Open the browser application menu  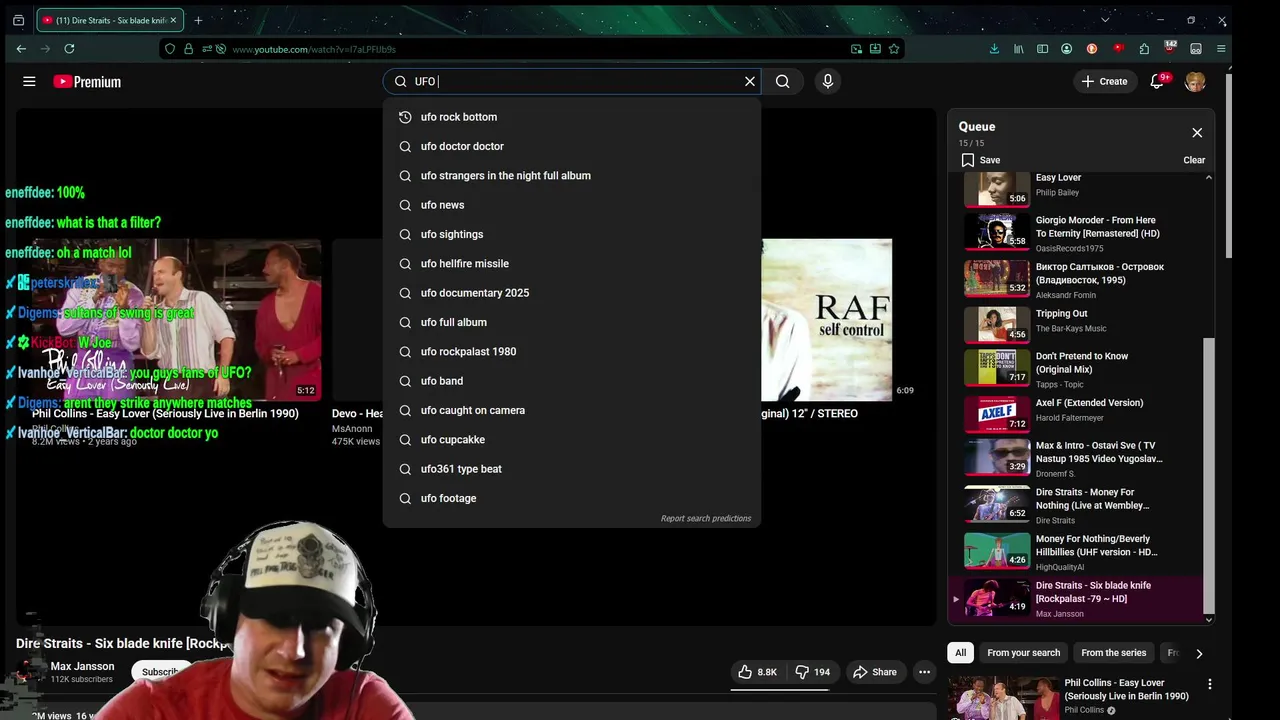1221,49
